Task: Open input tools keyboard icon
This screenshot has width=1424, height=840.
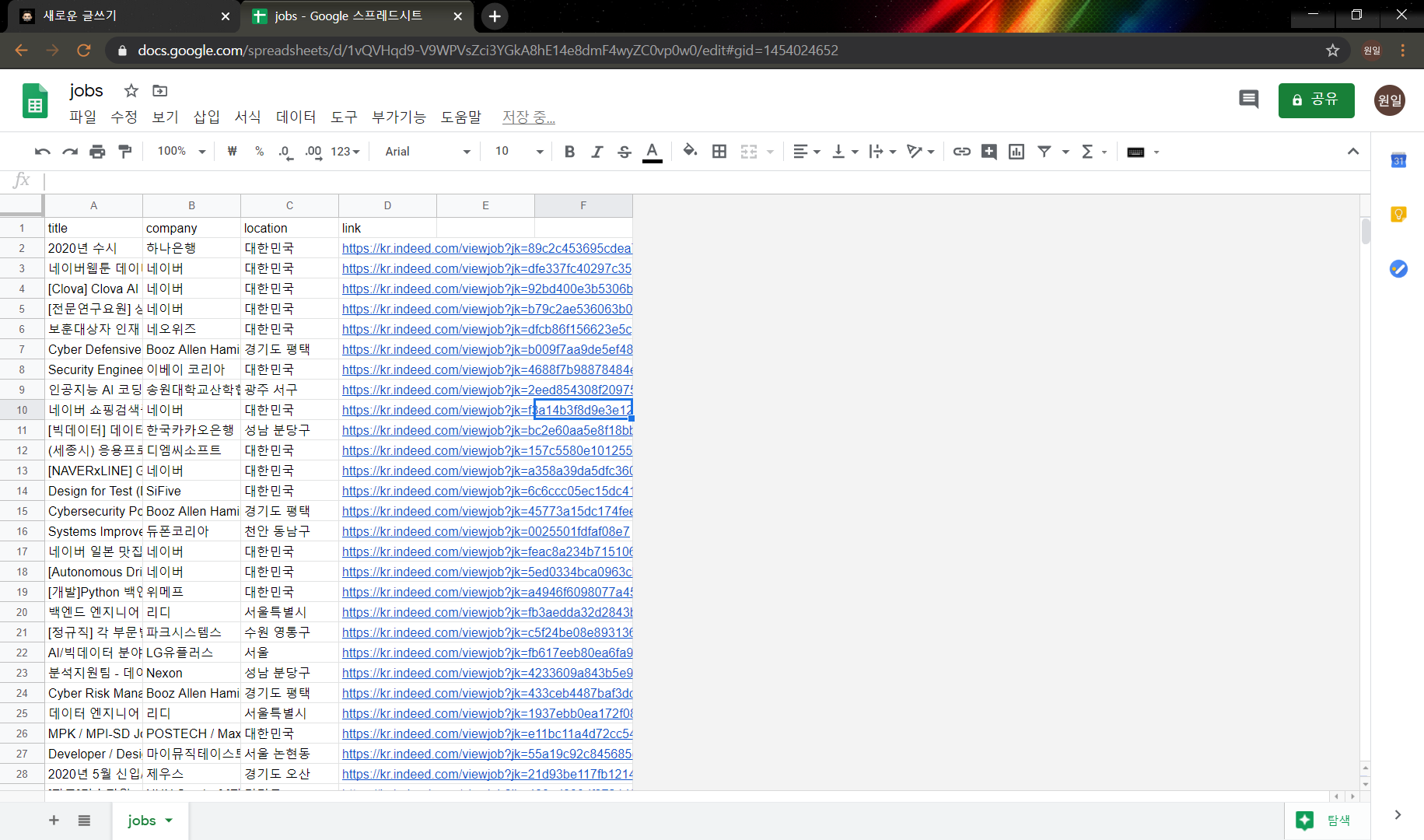Action: tap(1135, 152)
